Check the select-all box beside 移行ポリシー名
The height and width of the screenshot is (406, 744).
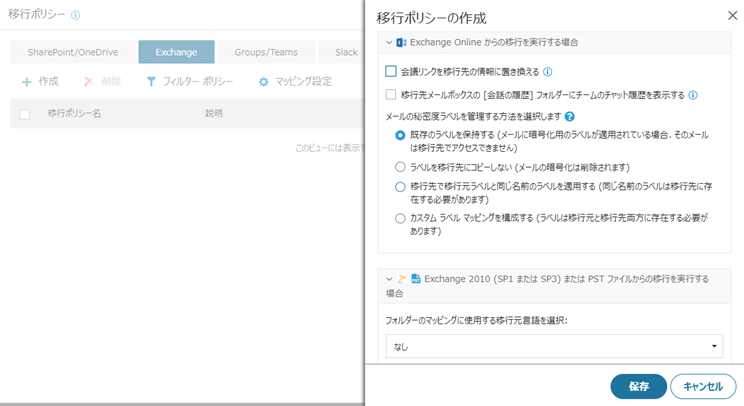click(25, 114)
